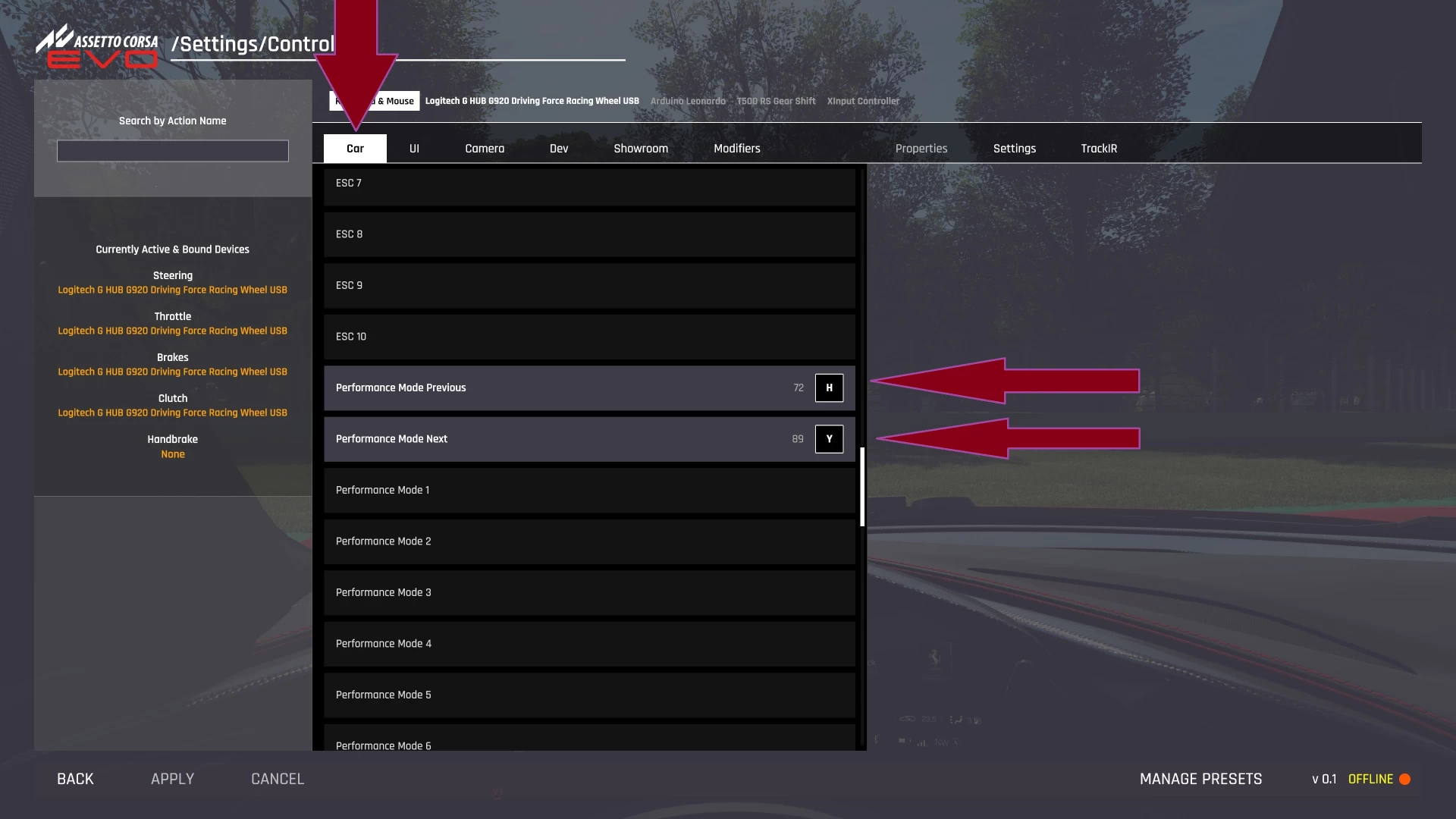Select the Logitech G920 wheel device
1456x819 pixels.
pyautogui.click(x=532, y=101)
